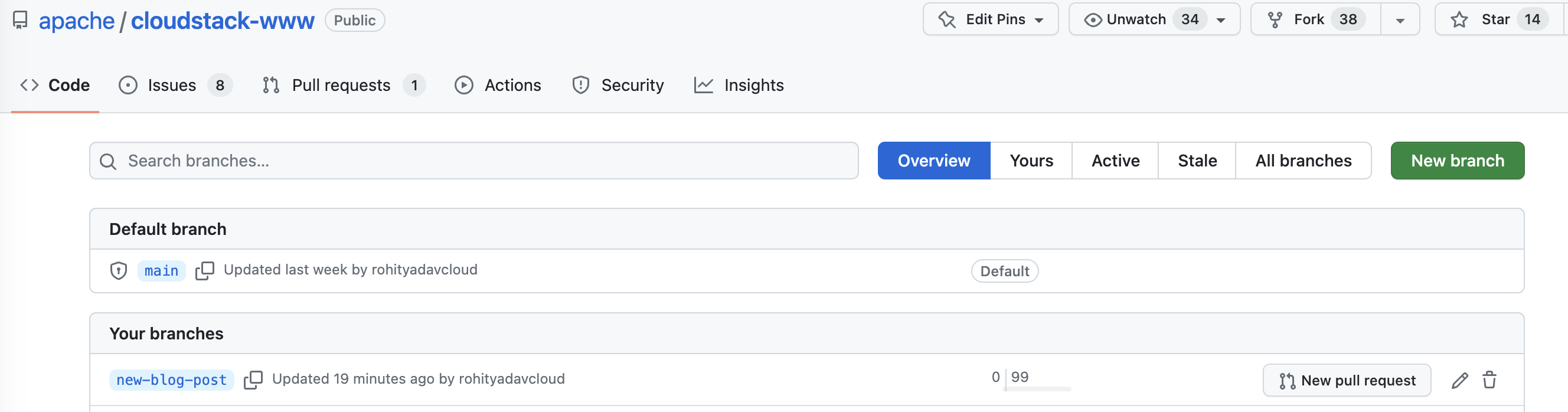The image size is (1568, 412).
Task: Open the new-blog-post branch link
Action: (x=171, y=380)
